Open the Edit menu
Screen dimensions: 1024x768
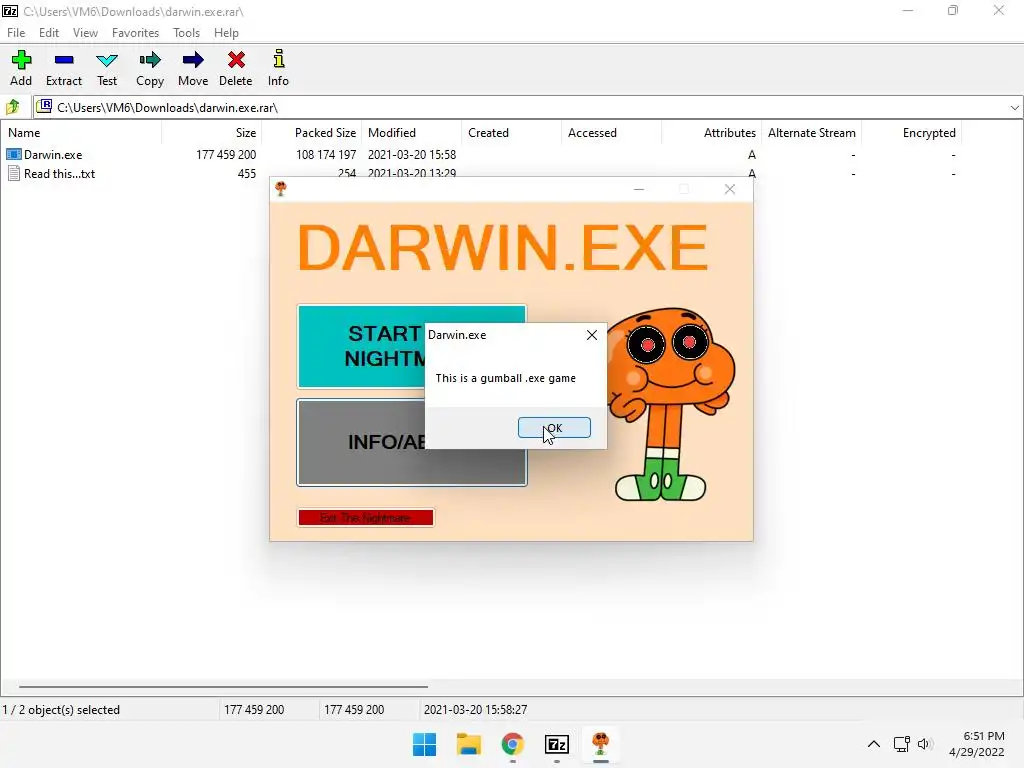tap(49, 33)
